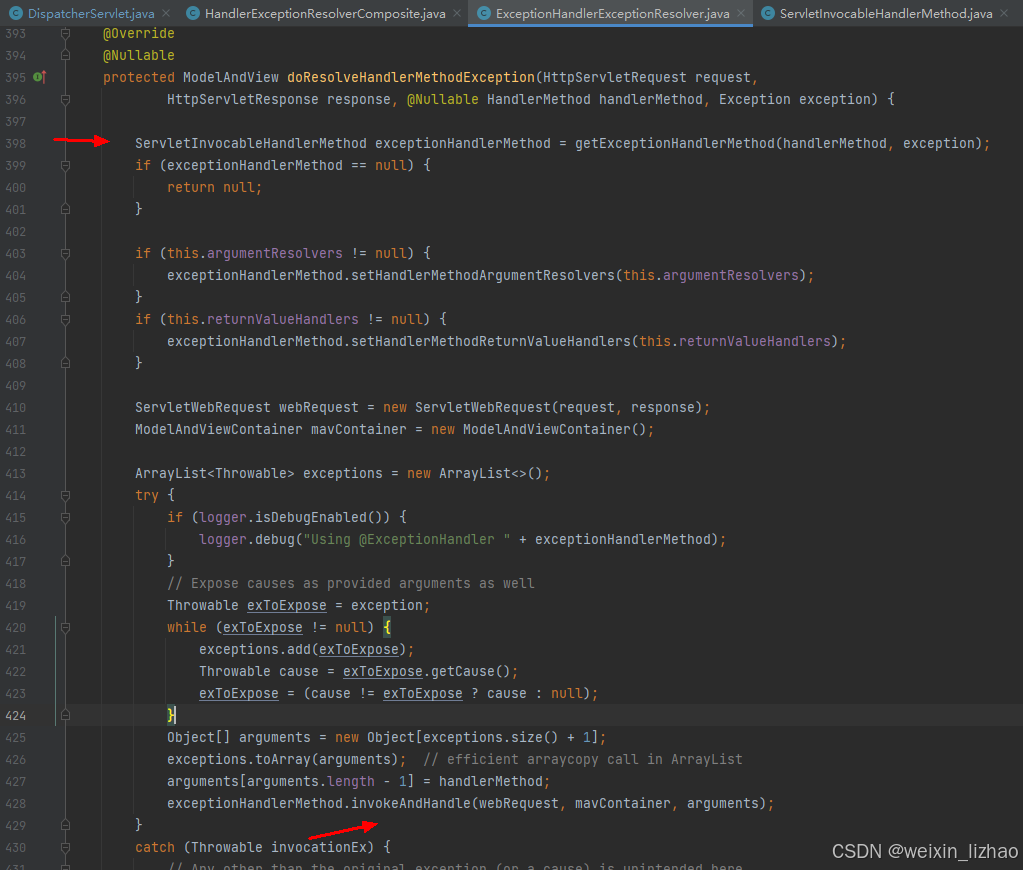Click class icon on HandlerExceptionResolverComposite.java tab
Image resolution: width=1023 pixels, height=870 pixels.
(x=192, y=13)
